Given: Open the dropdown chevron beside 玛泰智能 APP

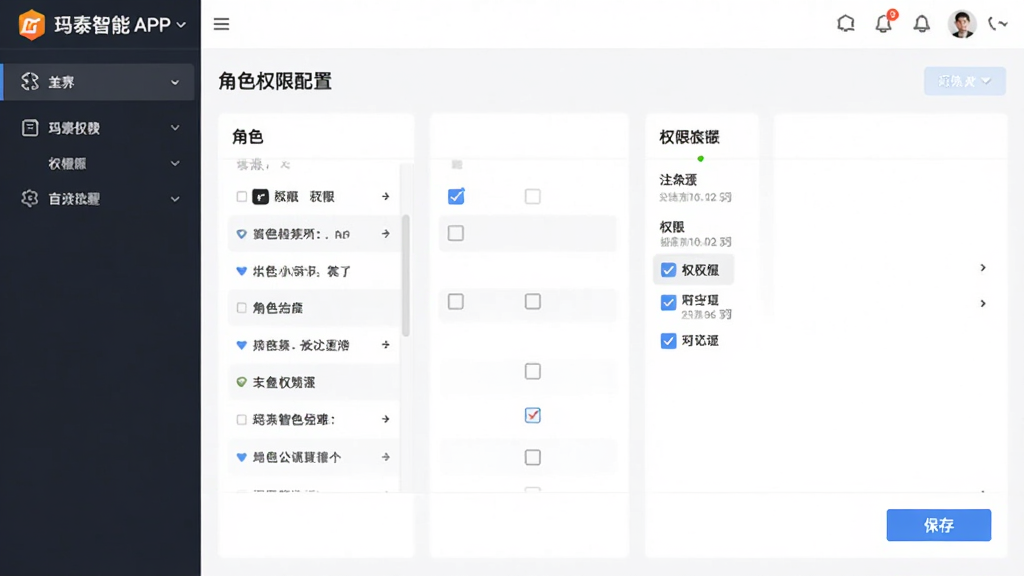Looking at the screenshot, I should [181, 25].
